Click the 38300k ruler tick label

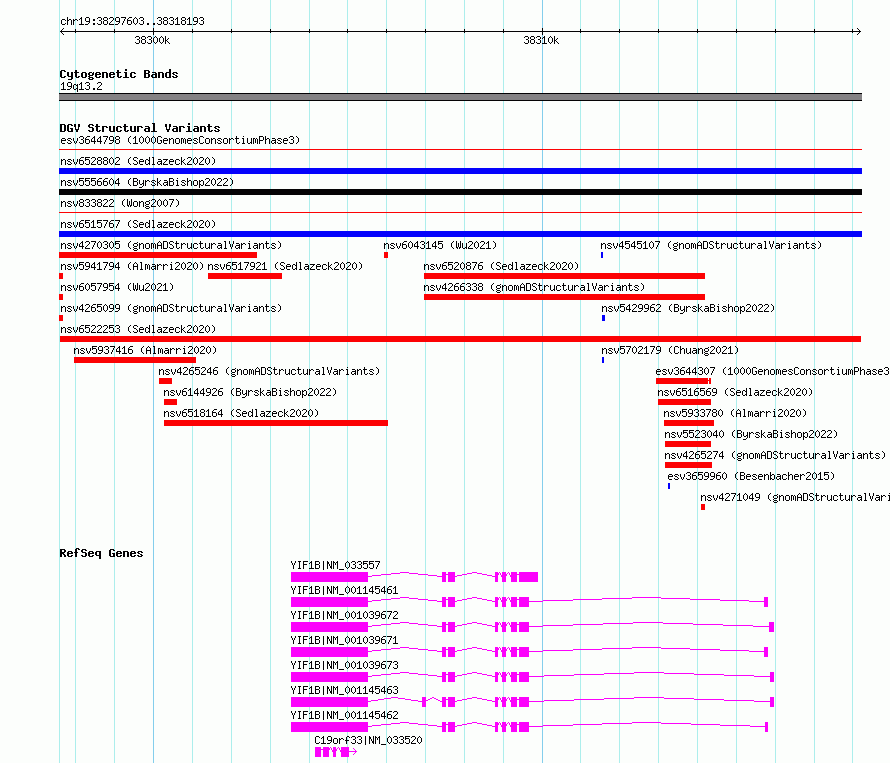152,40
